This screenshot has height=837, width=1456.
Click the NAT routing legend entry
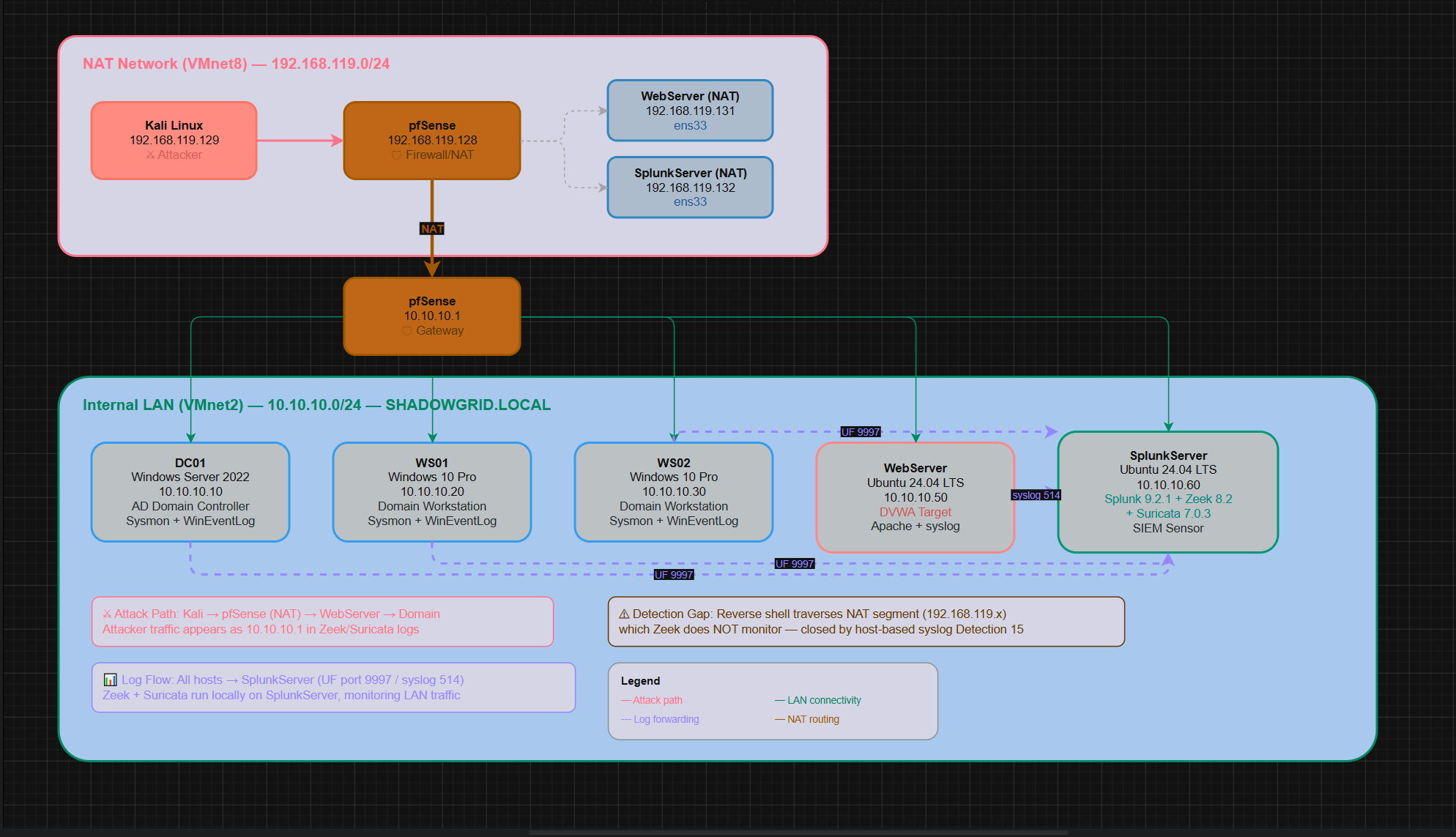coord(807,720)
